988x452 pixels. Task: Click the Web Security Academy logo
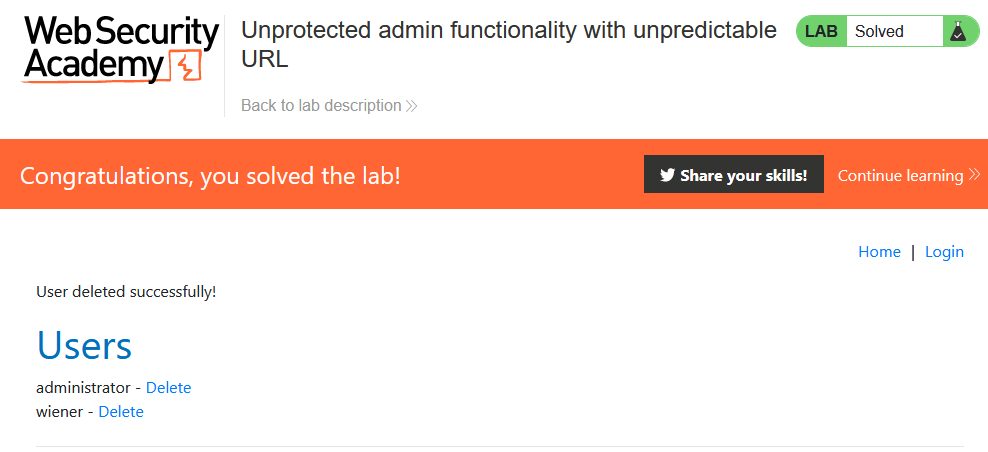point(120,49)
